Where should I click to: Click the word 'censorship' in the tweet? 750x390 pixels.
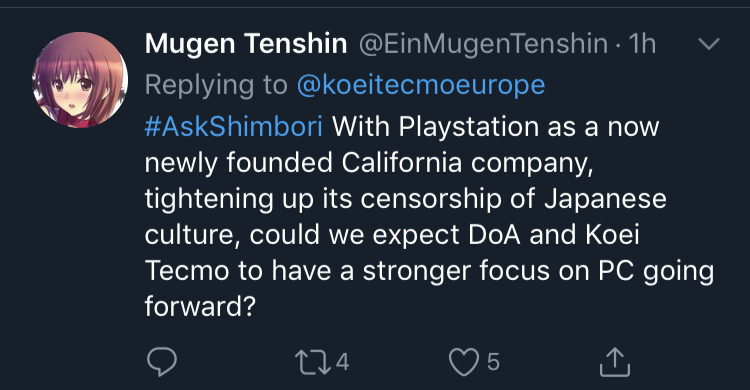[430, 200]
